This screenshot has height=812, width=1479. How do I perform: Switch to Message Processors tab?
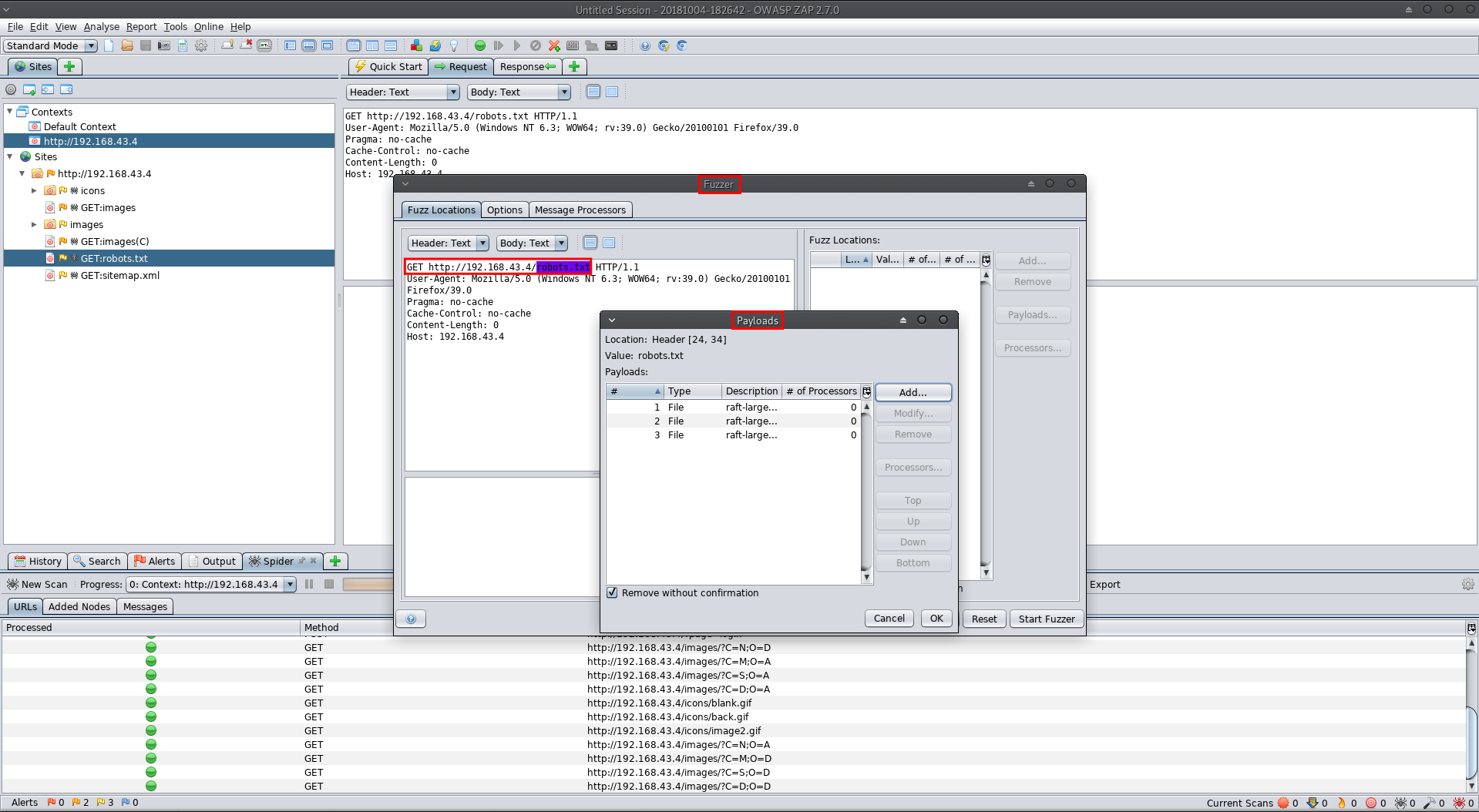click(x=580, y=210)
